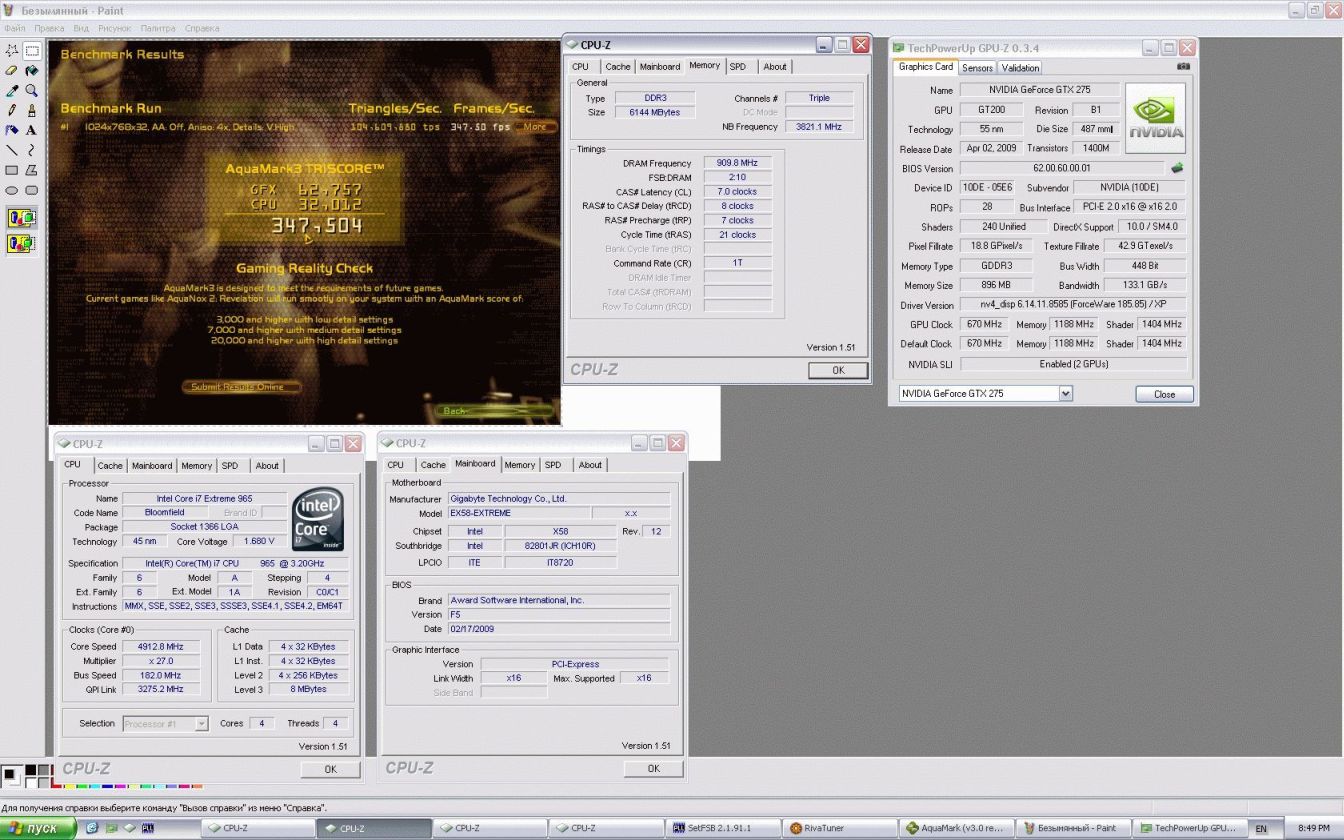Screen dimensions: 1344x840
Task: Click the More button beside the benchmark run
Action: click(x=535, y=127)
